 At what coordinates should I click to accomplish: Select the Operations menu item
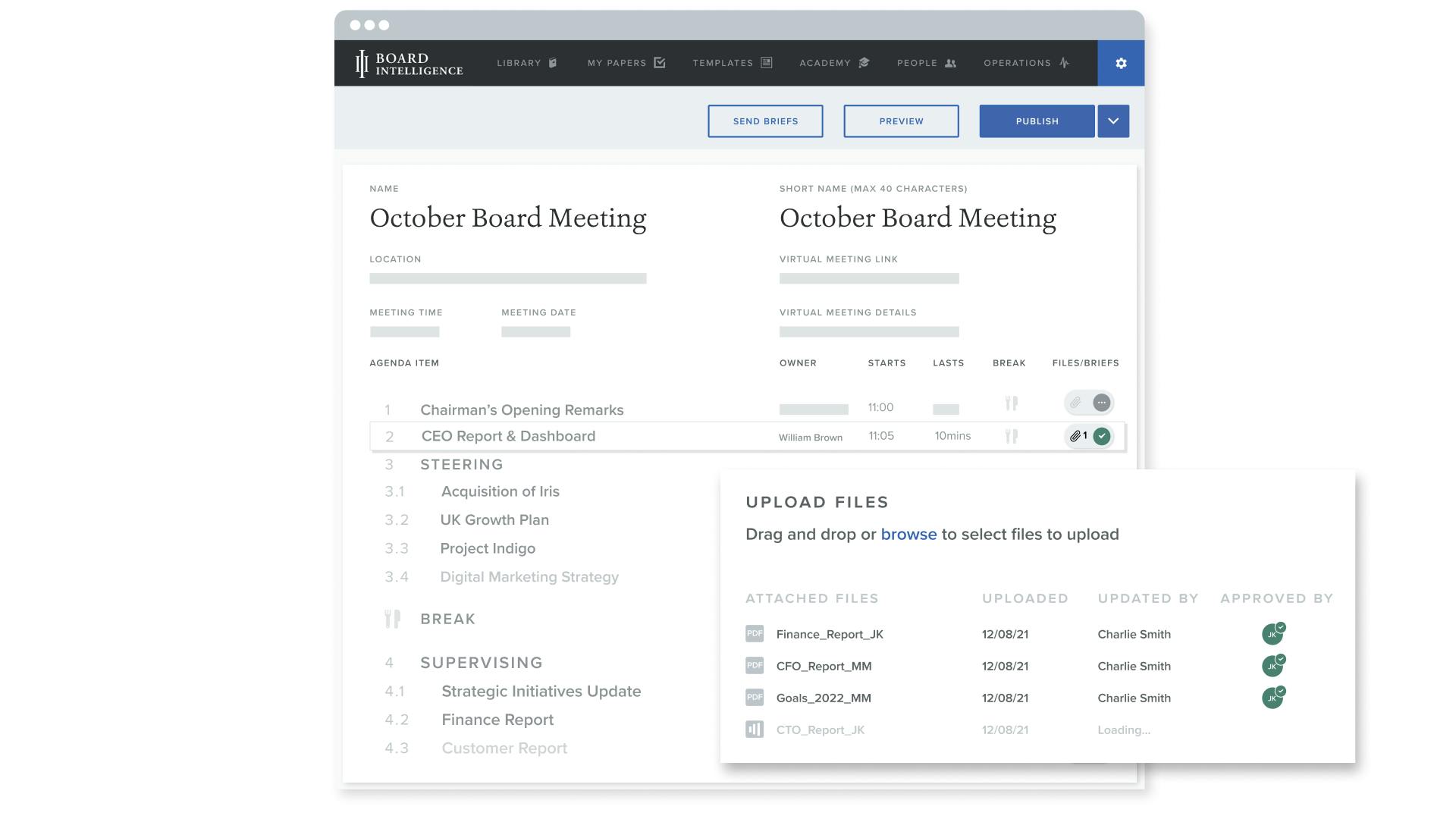(x=1018, y=63)
